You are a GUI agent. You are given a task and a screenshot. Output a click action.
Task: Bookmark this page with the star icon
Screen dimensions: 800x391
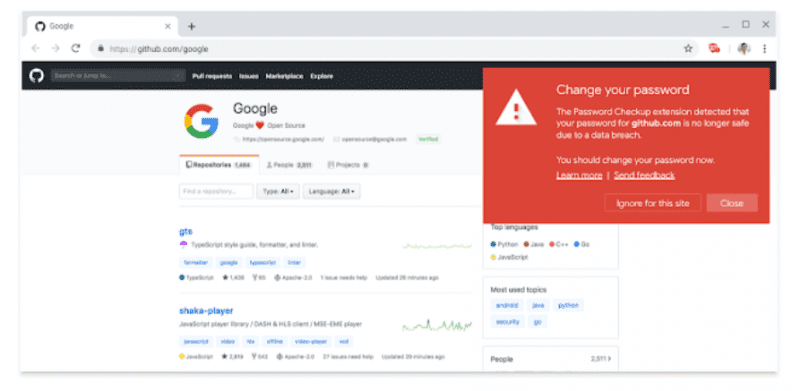point(688,48)
